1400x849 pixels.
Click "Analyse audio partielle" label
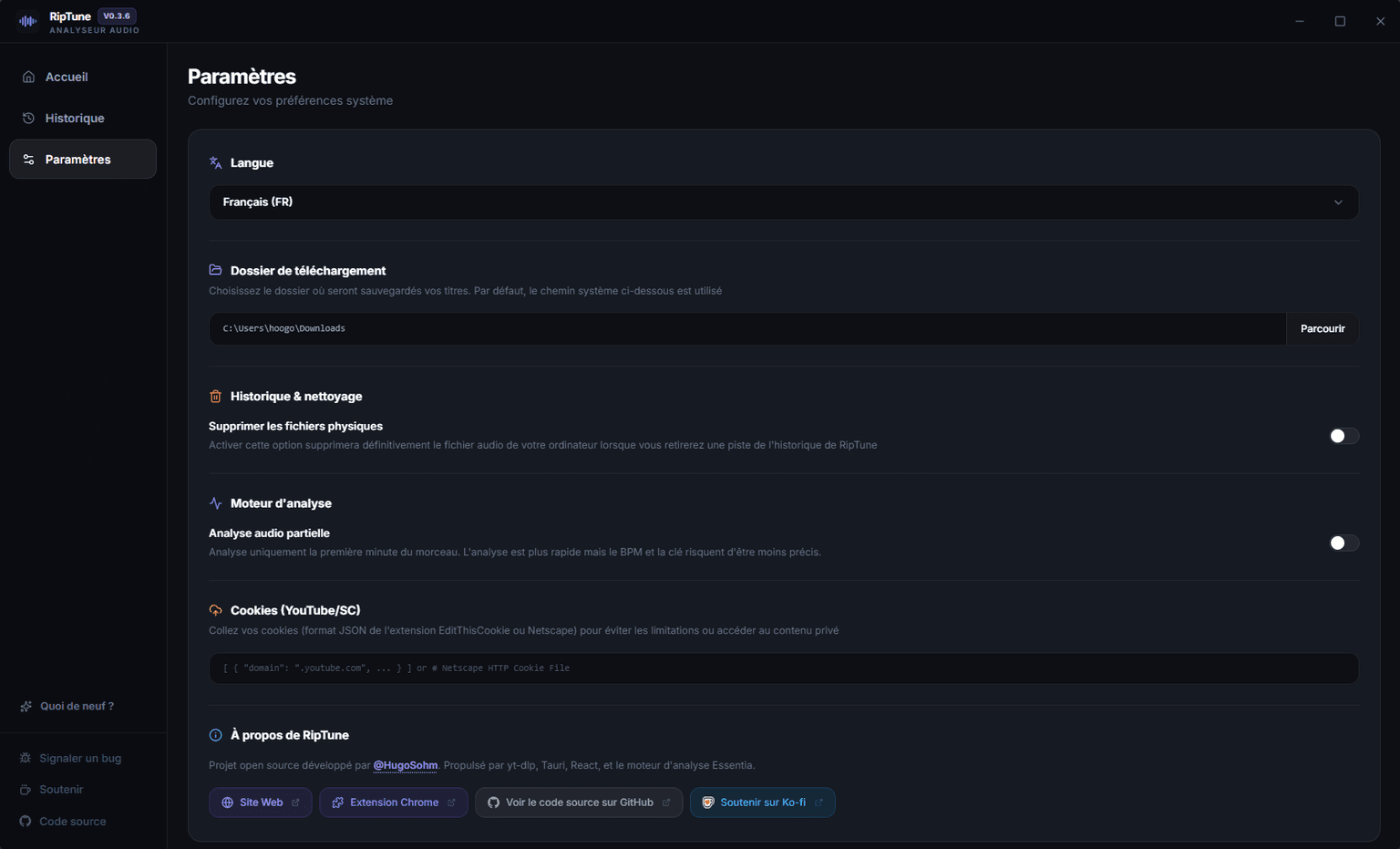point(269,533)
